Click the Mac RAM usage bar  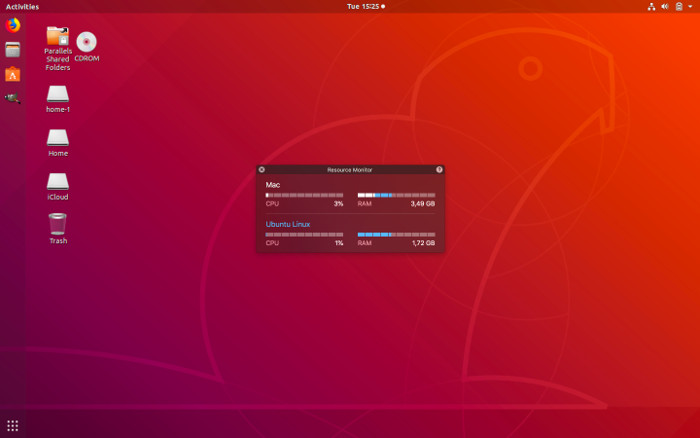tap(396, 195)
